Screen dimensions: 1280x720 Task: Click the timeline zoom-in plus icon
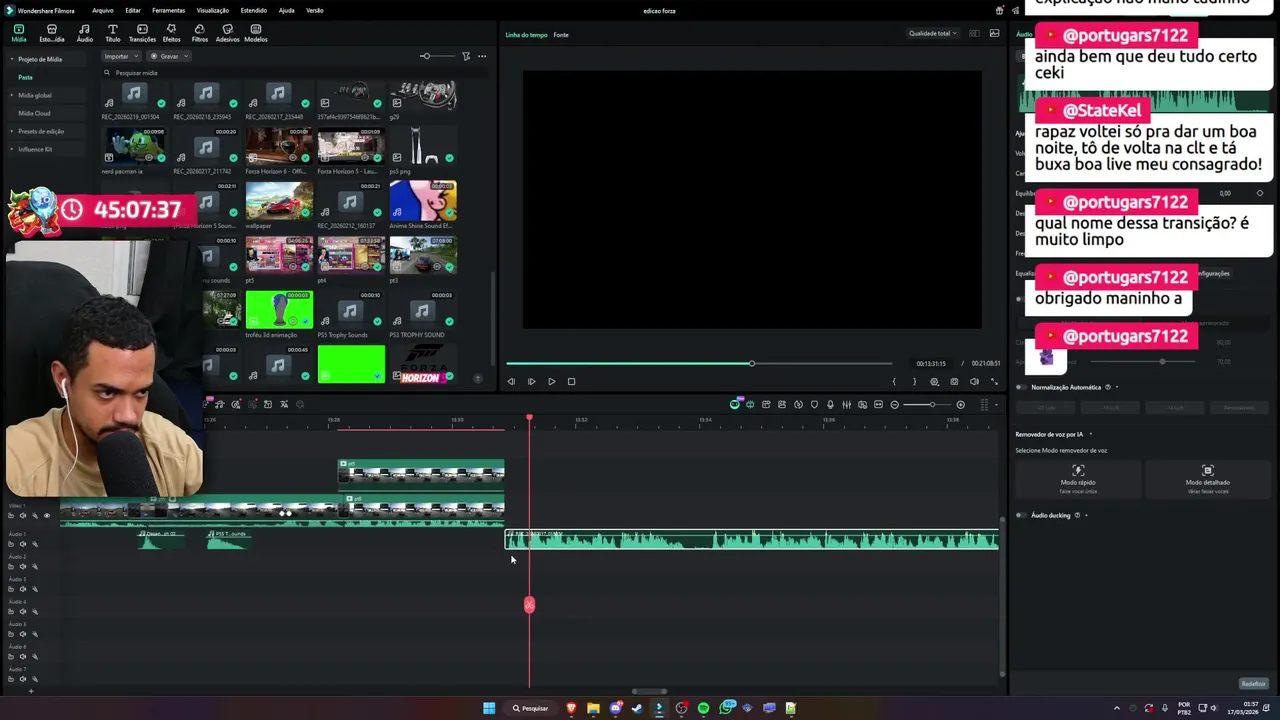[960, 404]
